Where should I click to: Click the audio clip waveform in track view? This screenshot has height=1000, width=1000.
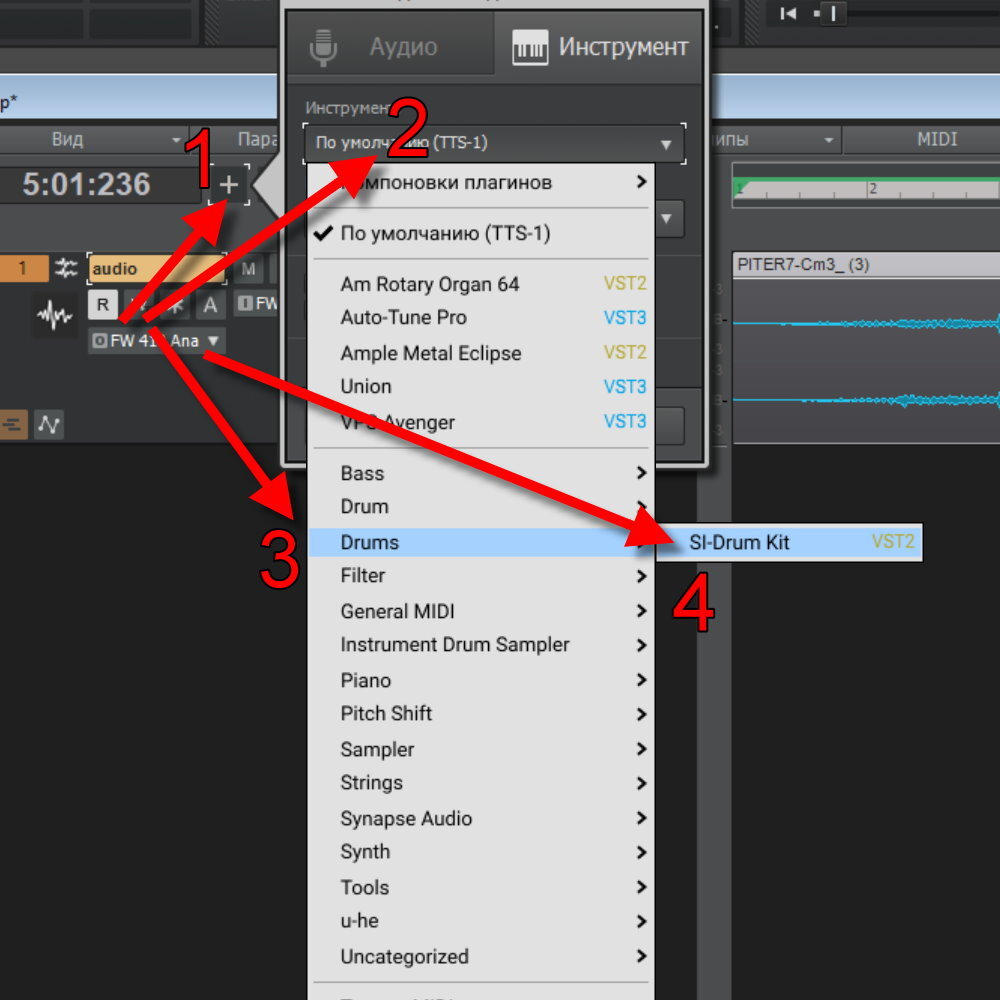866,361
